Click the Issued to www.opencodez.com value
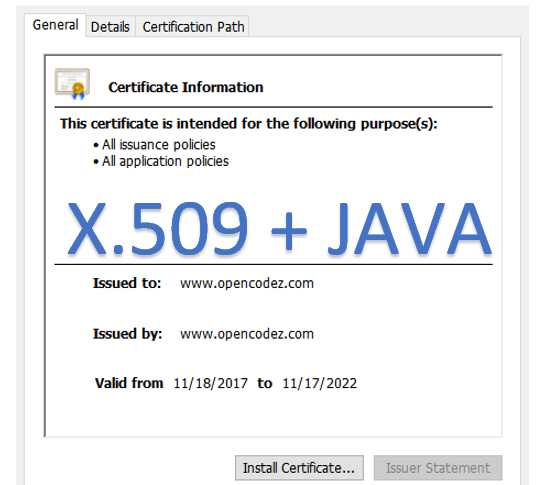The width and height of the screenshot is (544, 485). coord(247,283)
